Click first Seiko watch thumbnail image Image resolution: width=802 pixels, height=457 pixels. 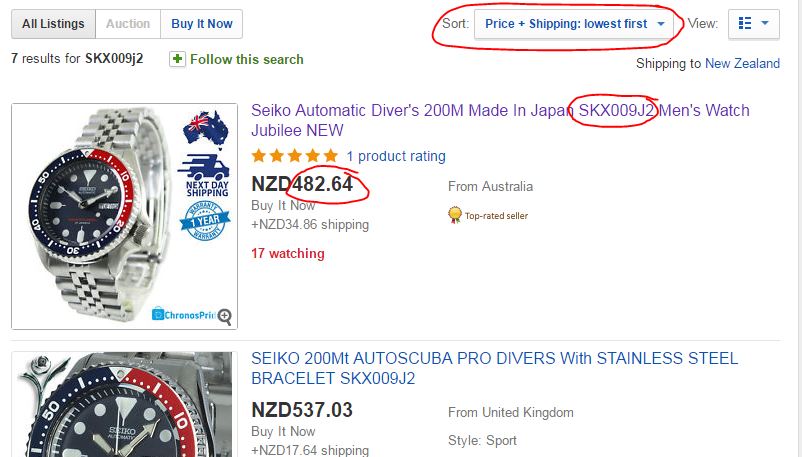[124, 216]
